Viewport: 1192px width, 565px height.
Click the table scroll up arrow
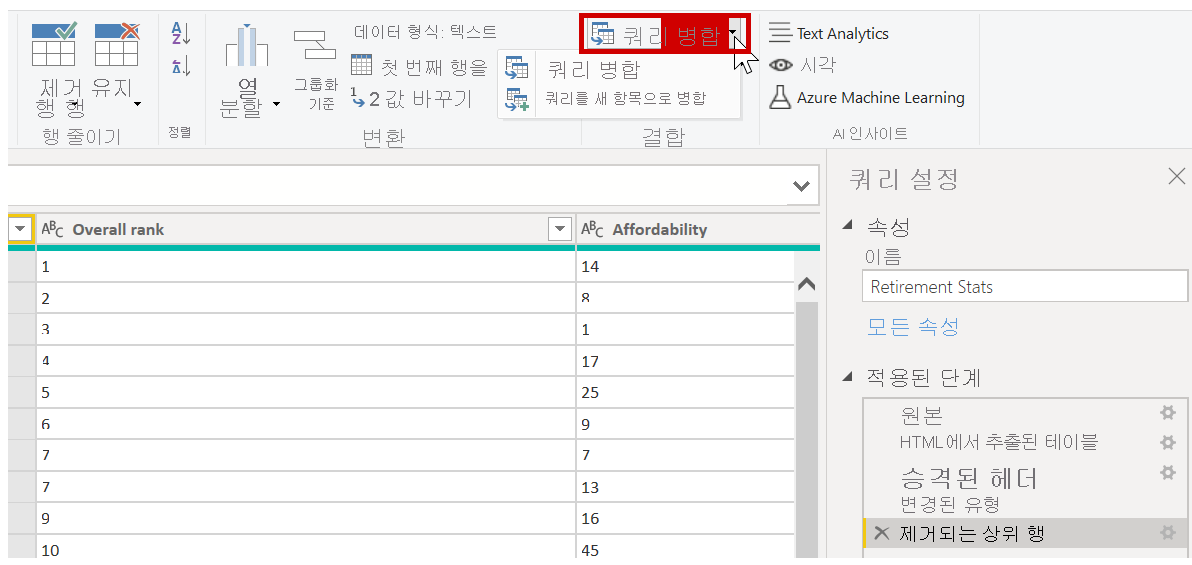tap(807, 285)
